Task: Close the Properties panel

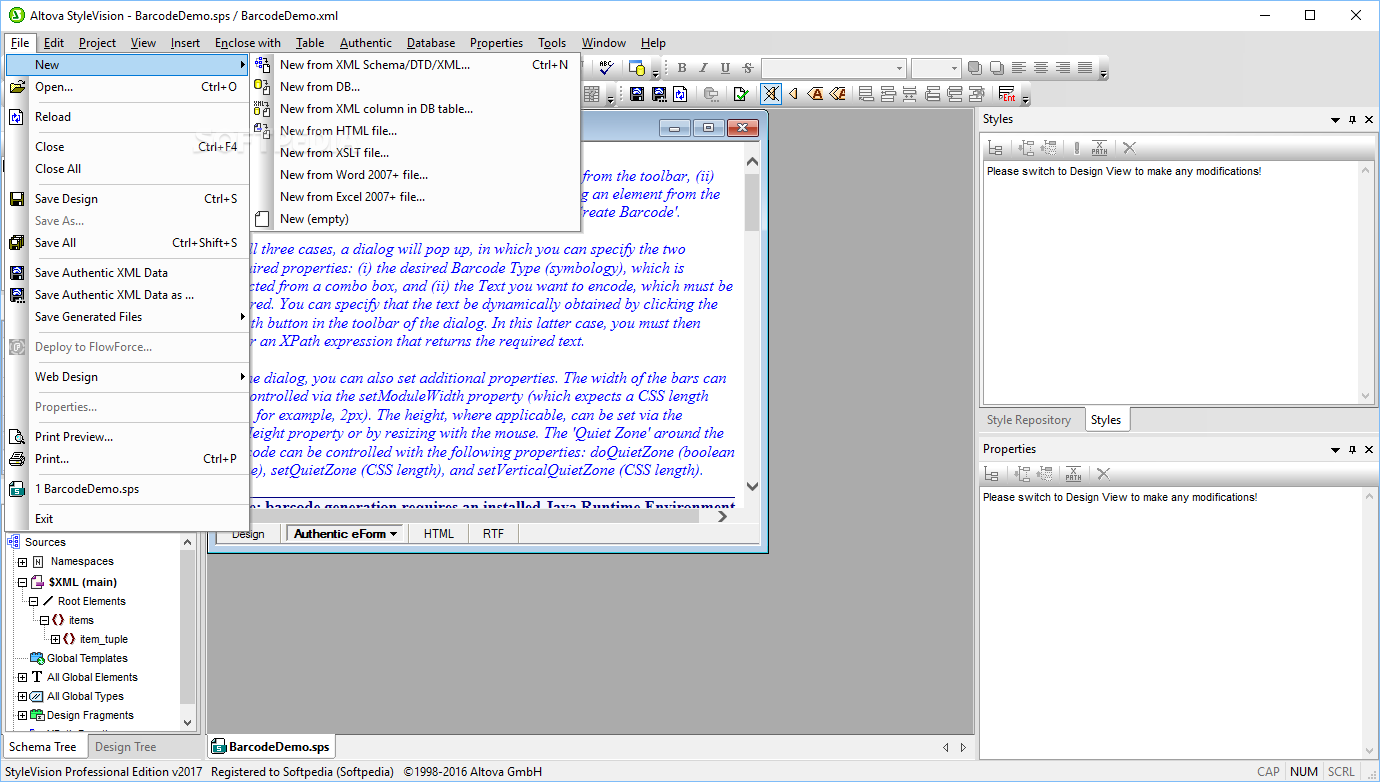Action: point(1368,449)
